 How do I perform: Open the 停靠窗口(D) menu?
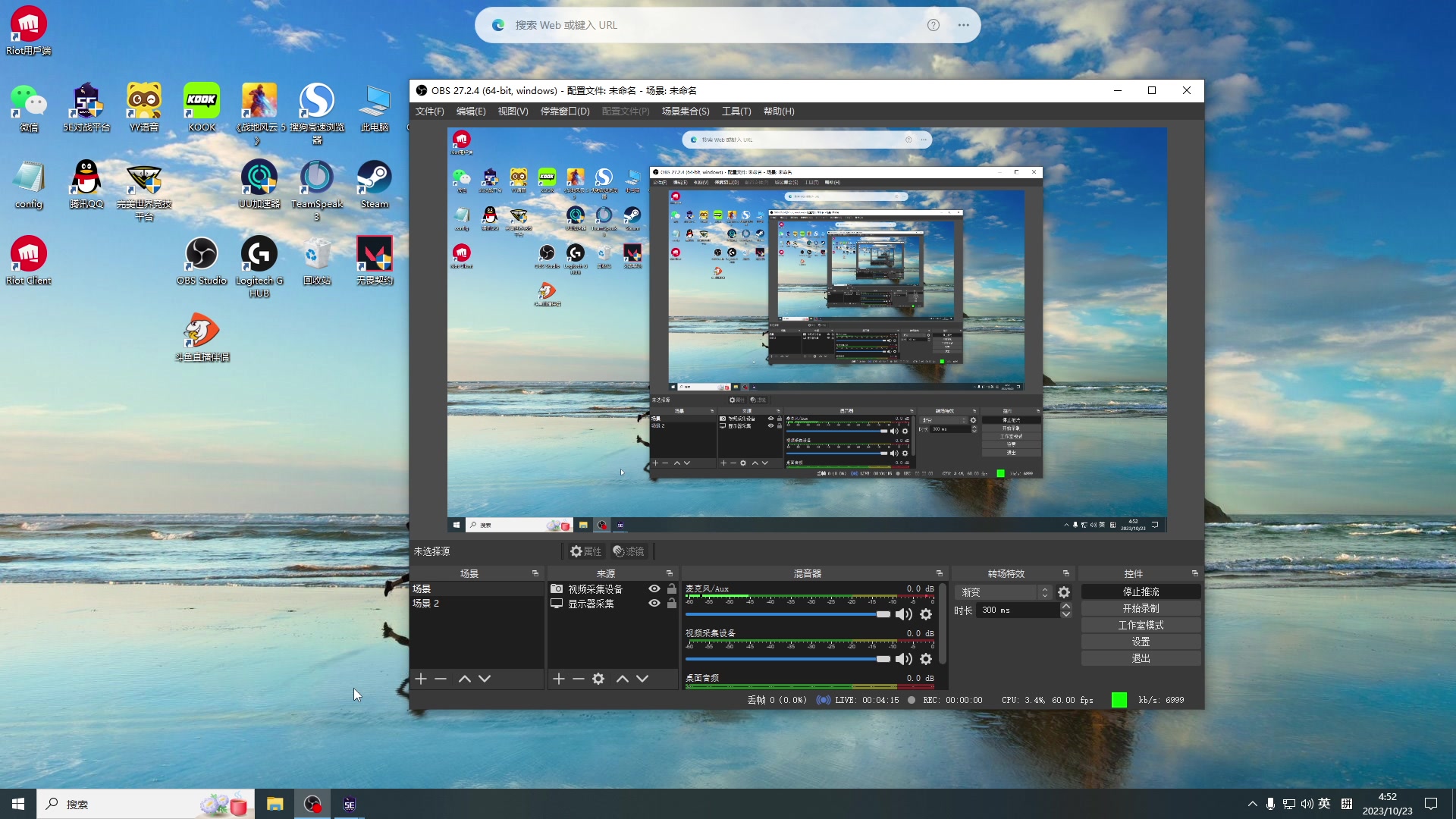tap(565, 111)
